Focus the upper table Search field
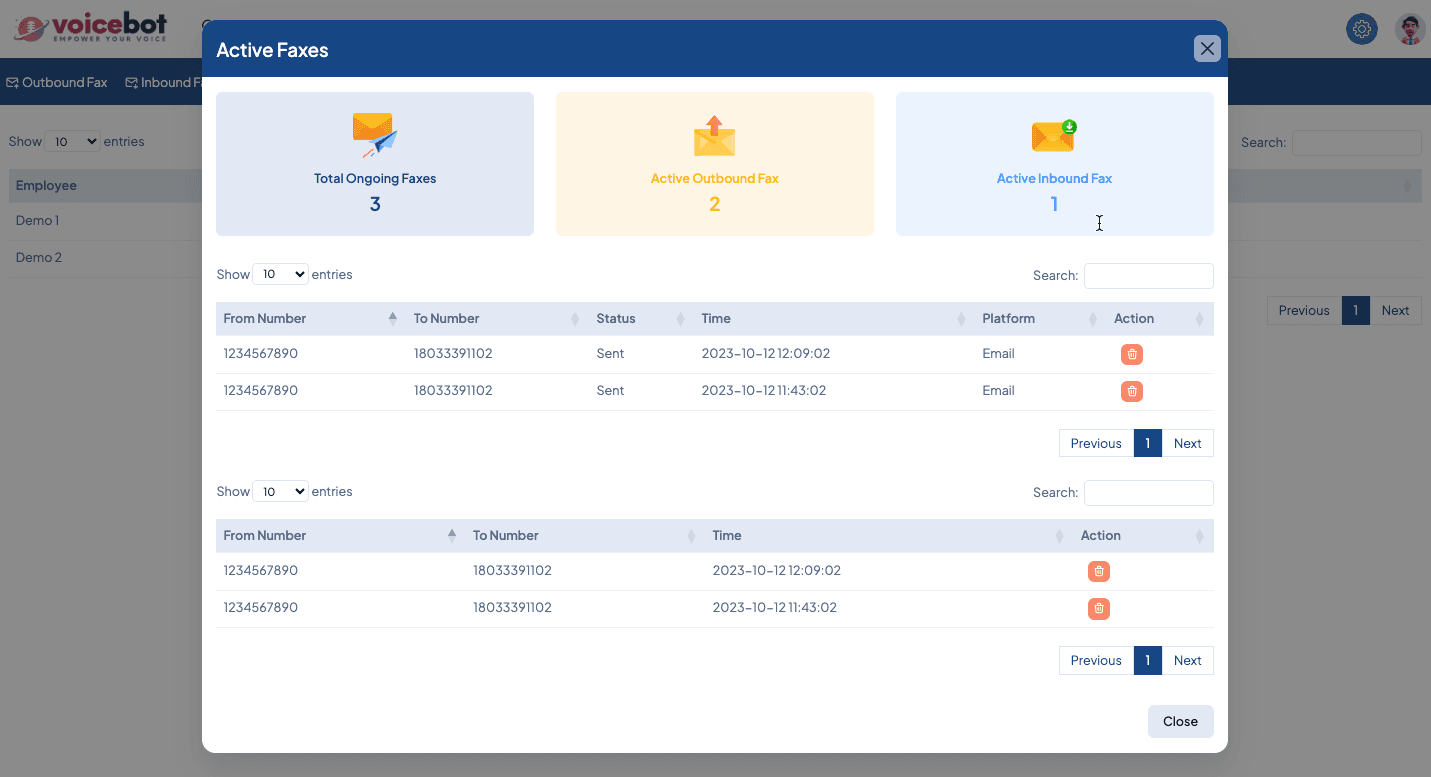Screen dimensions: 1431x777 coord(1148,275)
